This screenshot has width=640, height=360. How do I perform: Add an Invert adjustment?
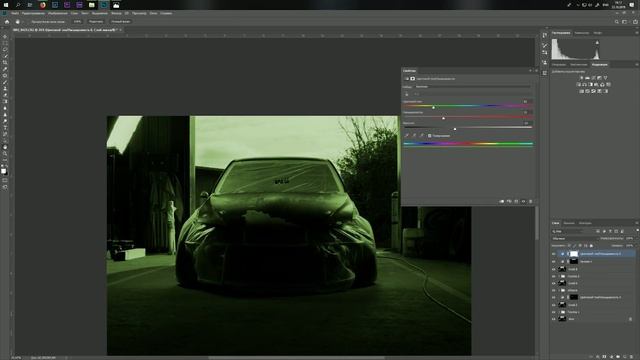pyautogui.click(x=581, y=91)
